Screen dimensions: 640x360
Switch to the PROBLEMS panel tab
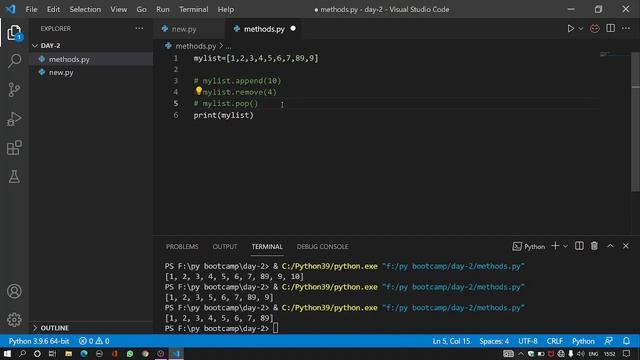pos(182,247)
